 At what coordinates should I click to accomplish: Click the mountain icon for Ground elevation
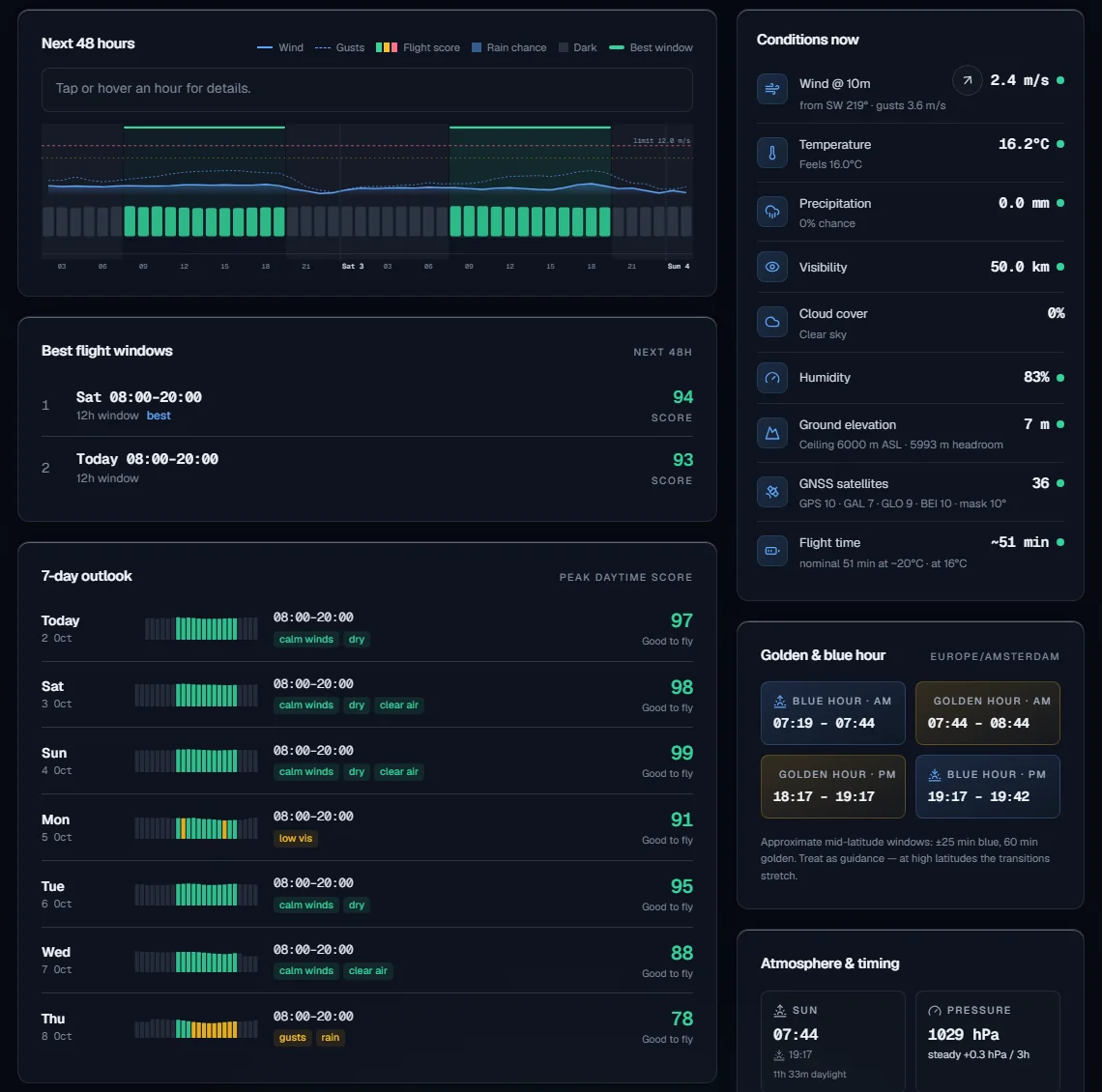(771, 433)
